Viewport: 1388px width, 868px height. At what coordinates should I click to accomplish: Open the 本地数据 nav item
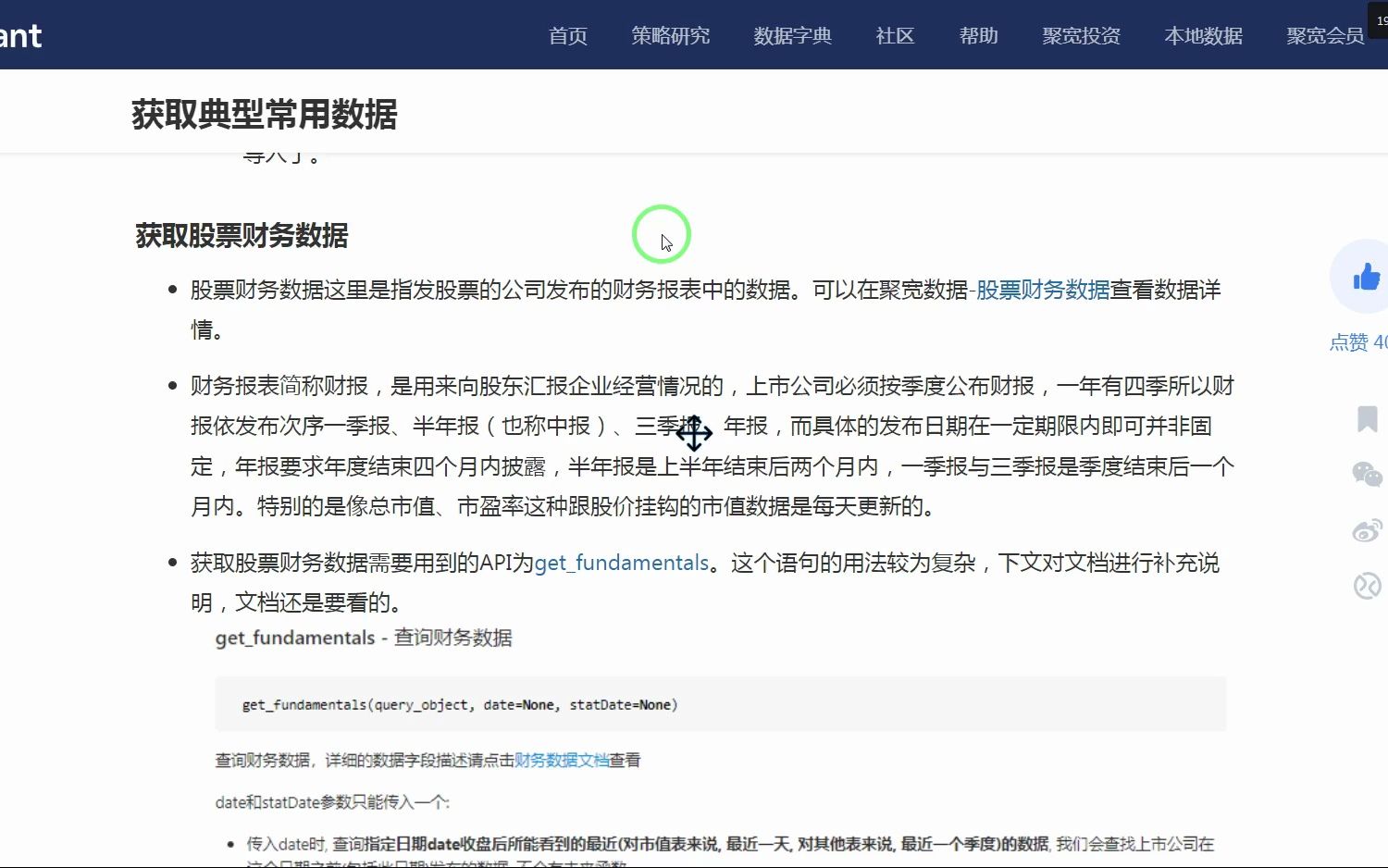click(1203, 36)
